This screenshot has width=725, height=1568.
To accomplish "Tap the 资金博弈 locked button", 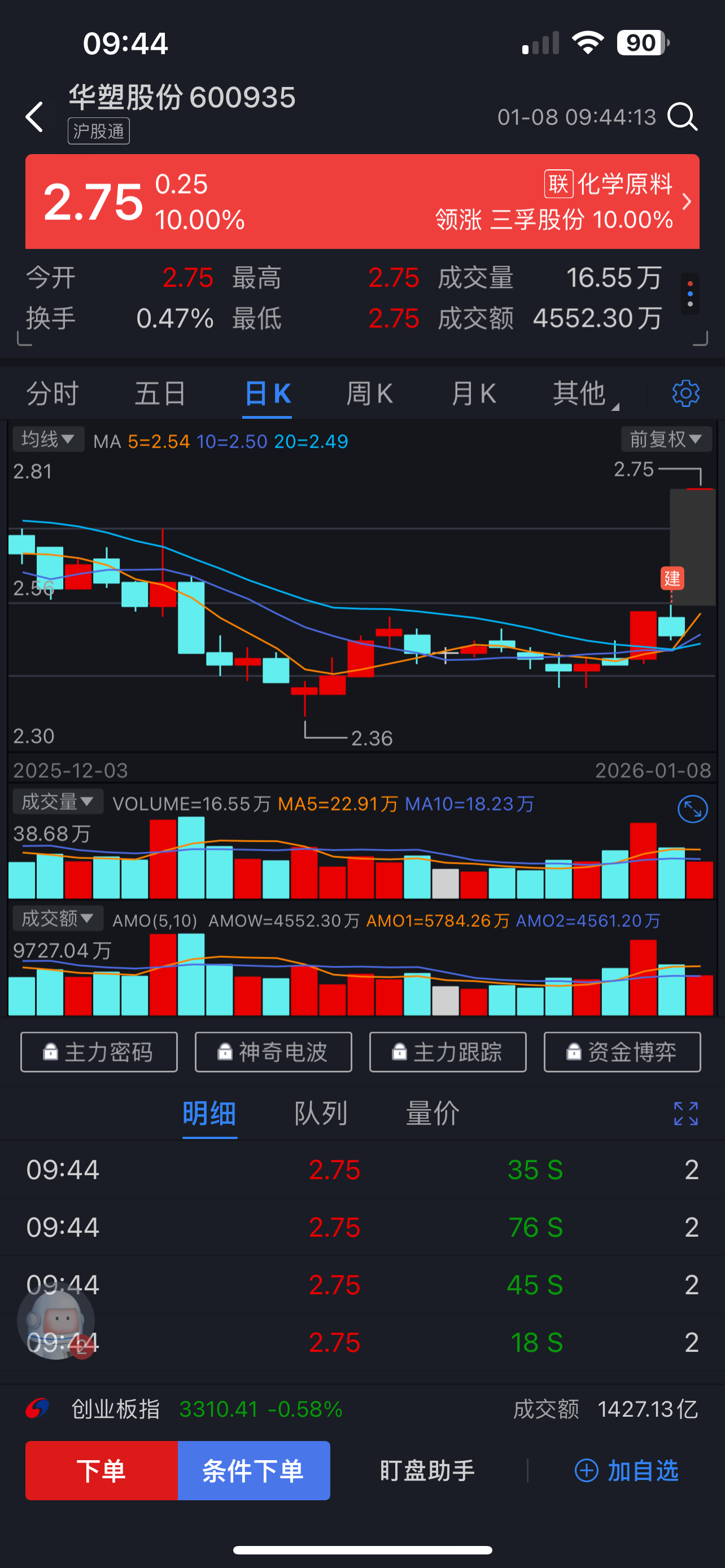I will point(622,1051).
